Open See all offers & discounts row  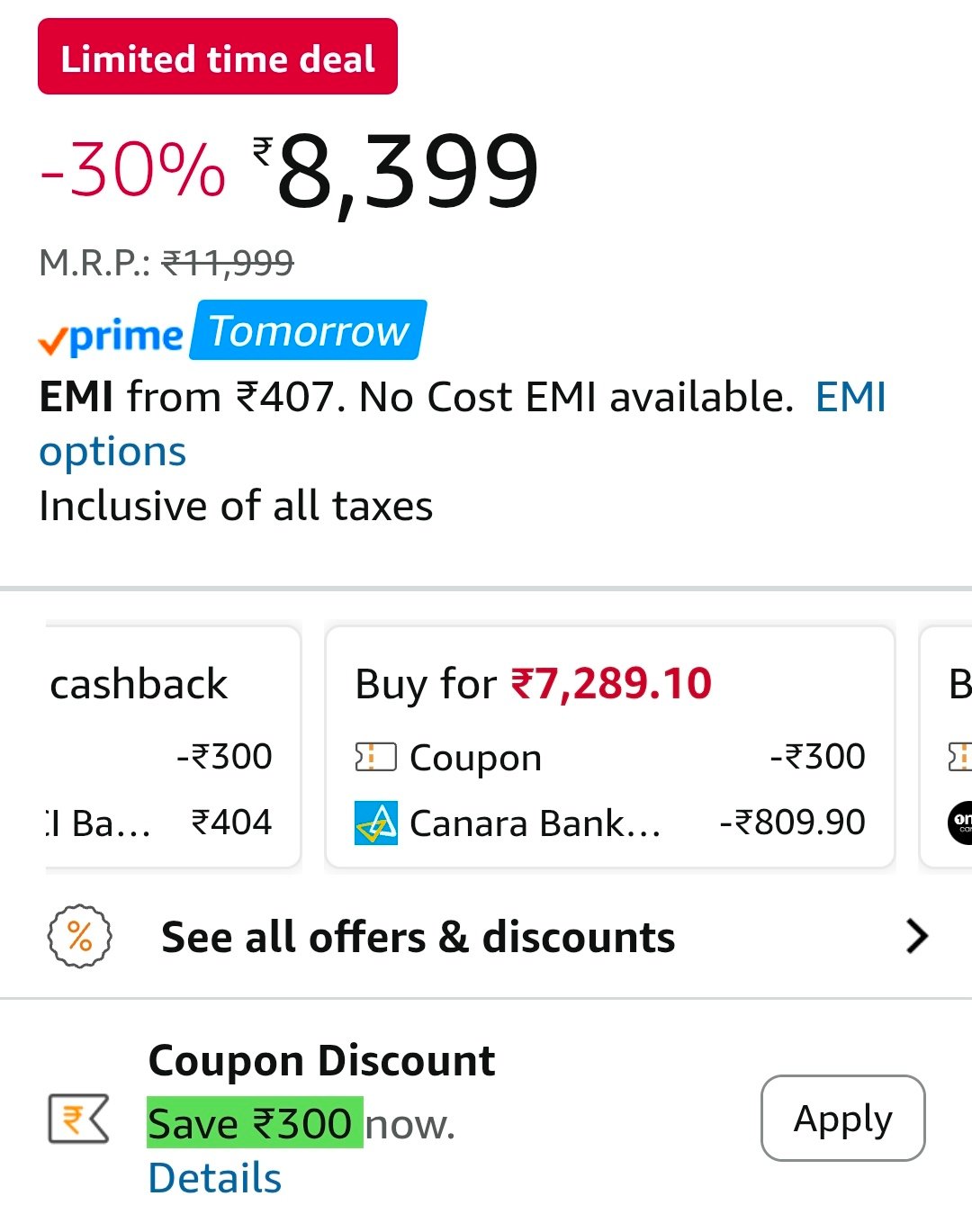click(x=418, y=938)
